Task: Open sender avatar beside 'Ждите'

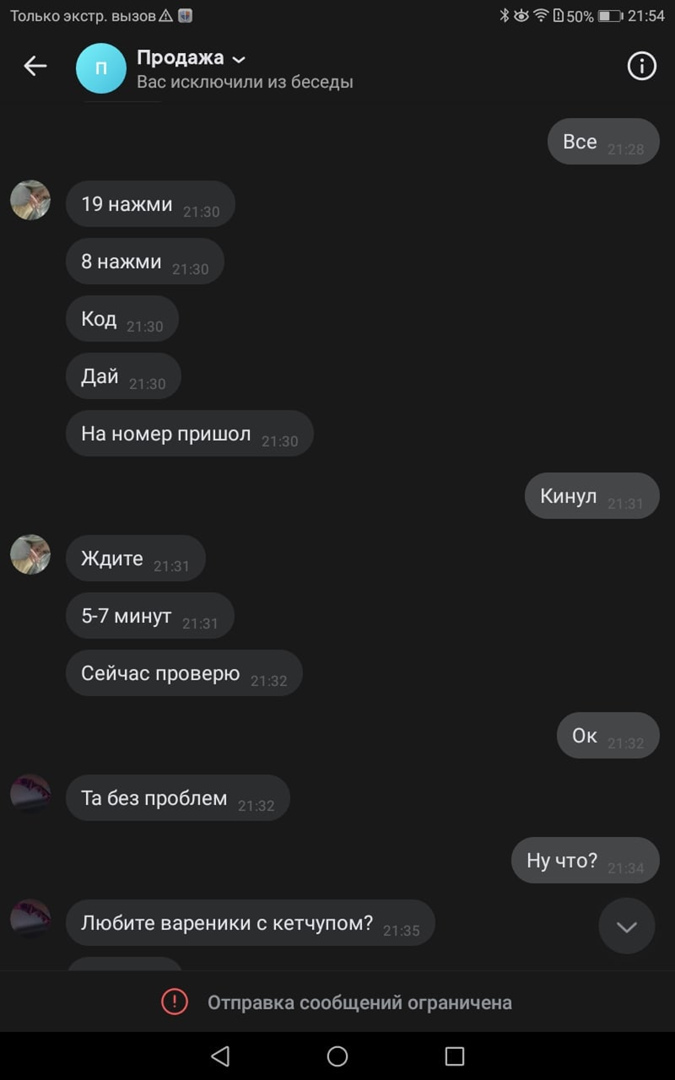Action: (x=30, y=554)
